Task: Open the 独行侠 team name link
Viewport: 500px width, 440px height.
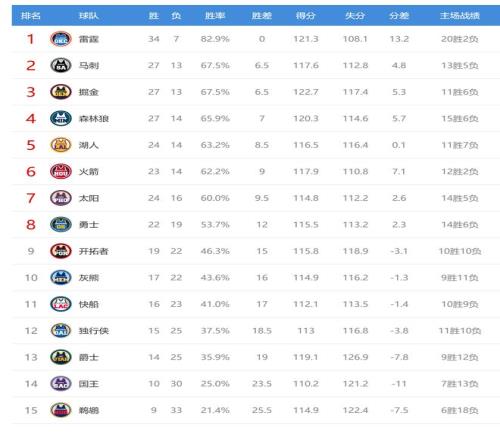Action: [x=94, y=331]
